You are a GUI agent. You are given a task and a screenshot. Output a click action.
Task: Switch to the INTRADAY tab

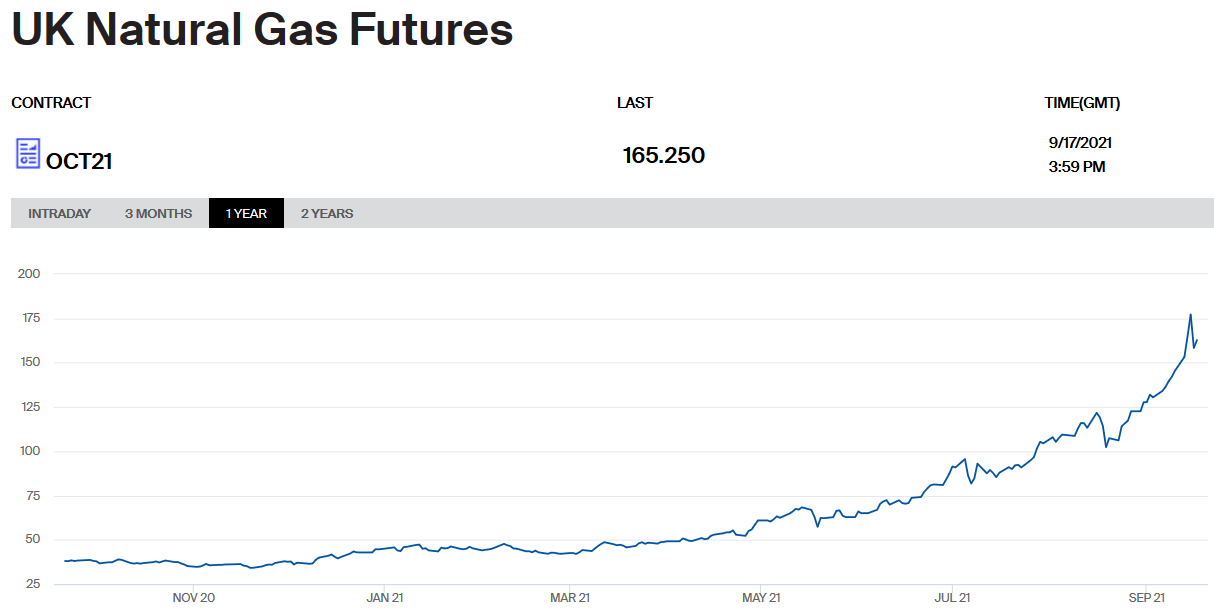(60, 213)
